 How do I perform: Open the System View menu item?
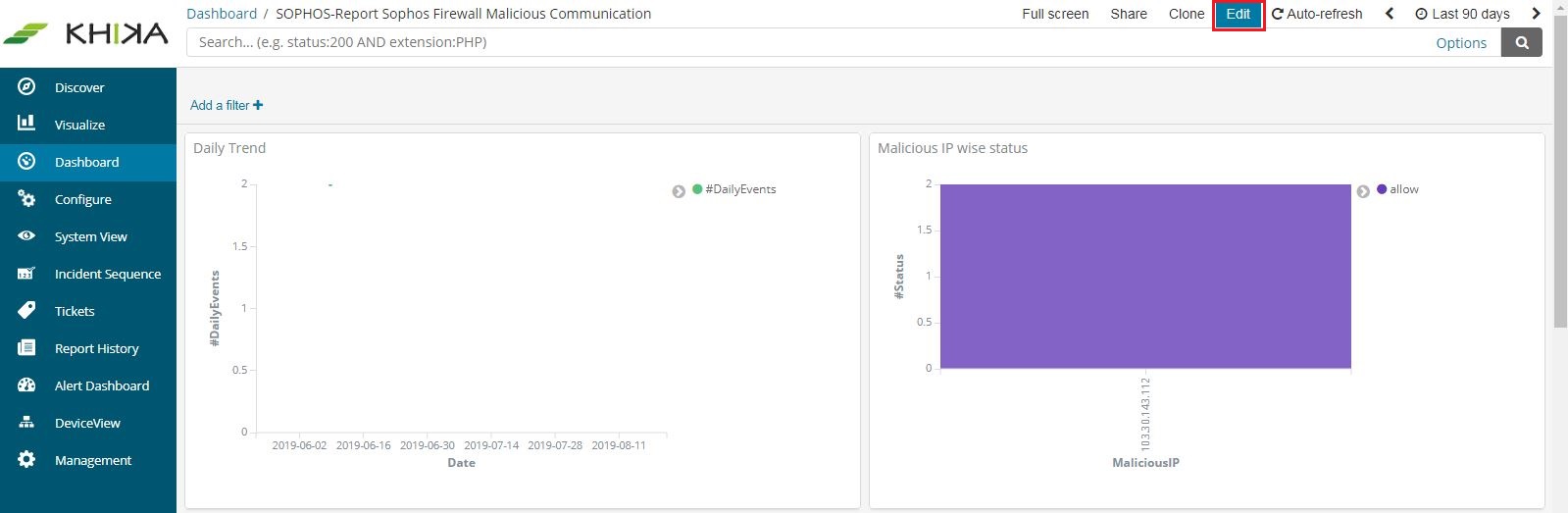(91, 236)
